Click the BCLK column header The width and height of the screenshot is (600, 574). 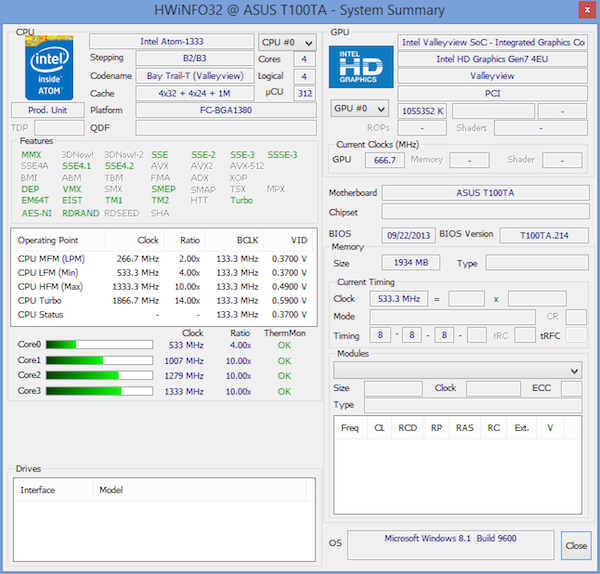234,240
